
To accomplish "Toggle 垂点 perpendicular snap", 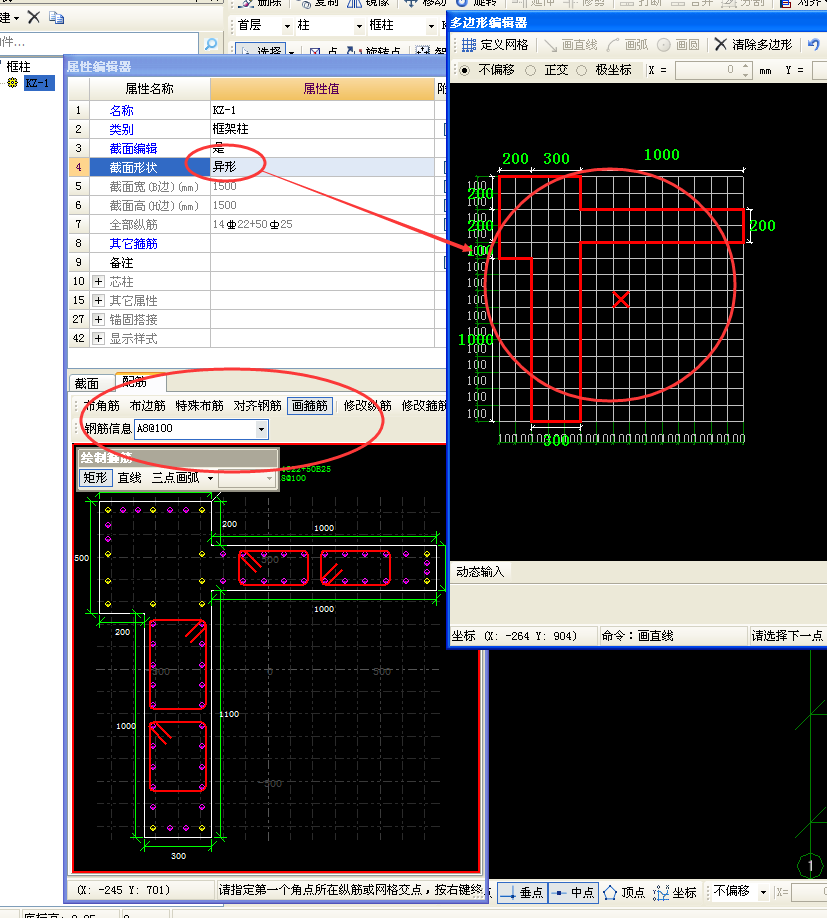I will click(521, 892).
